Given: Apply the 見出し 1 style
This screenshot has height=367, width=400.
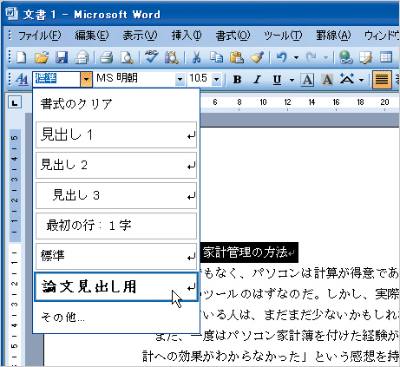Looking at the screenshot, I should pos(116,135).
